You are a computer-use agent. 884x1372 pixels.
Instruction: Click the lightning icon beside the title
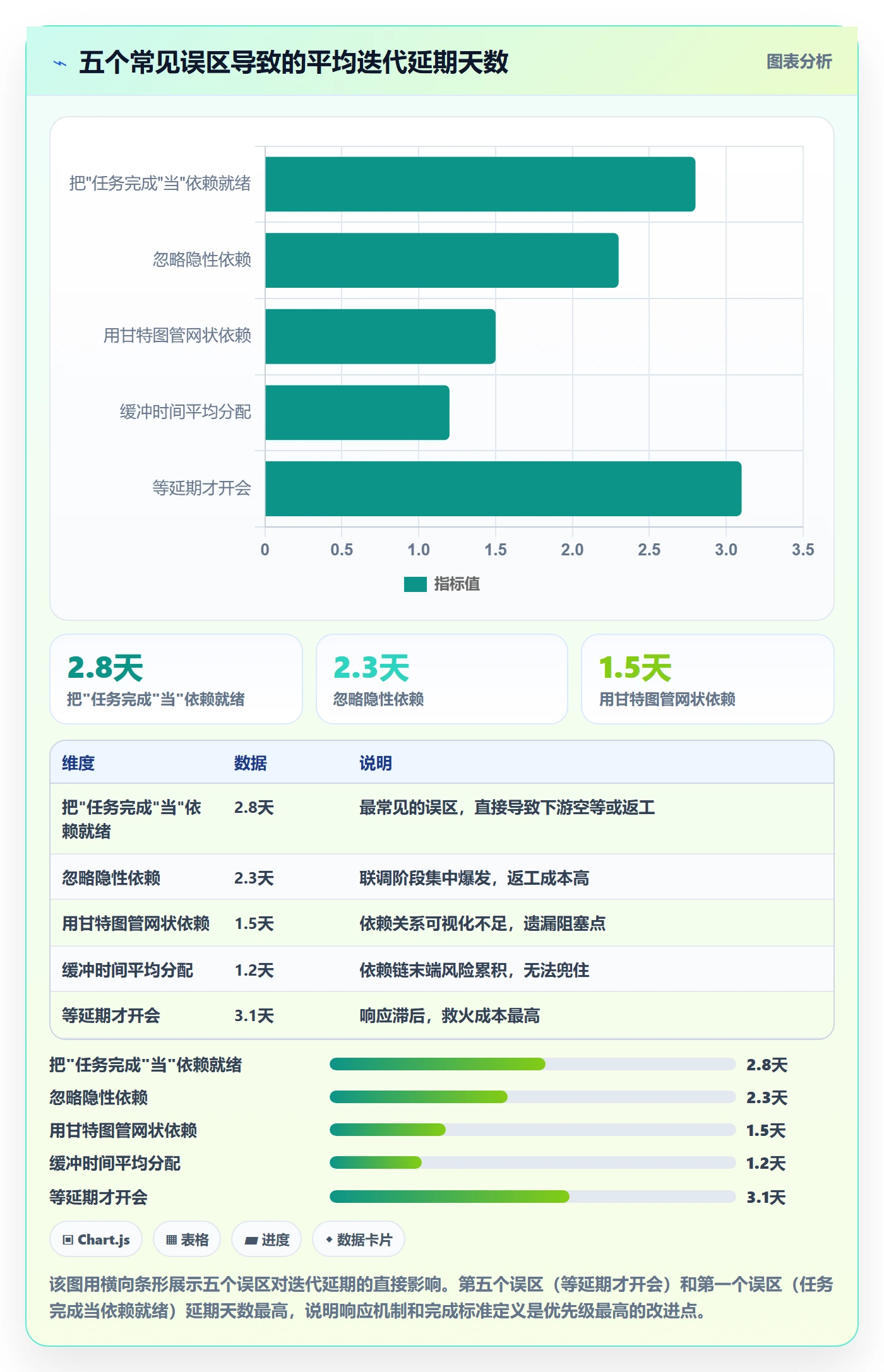pos(60,63)
